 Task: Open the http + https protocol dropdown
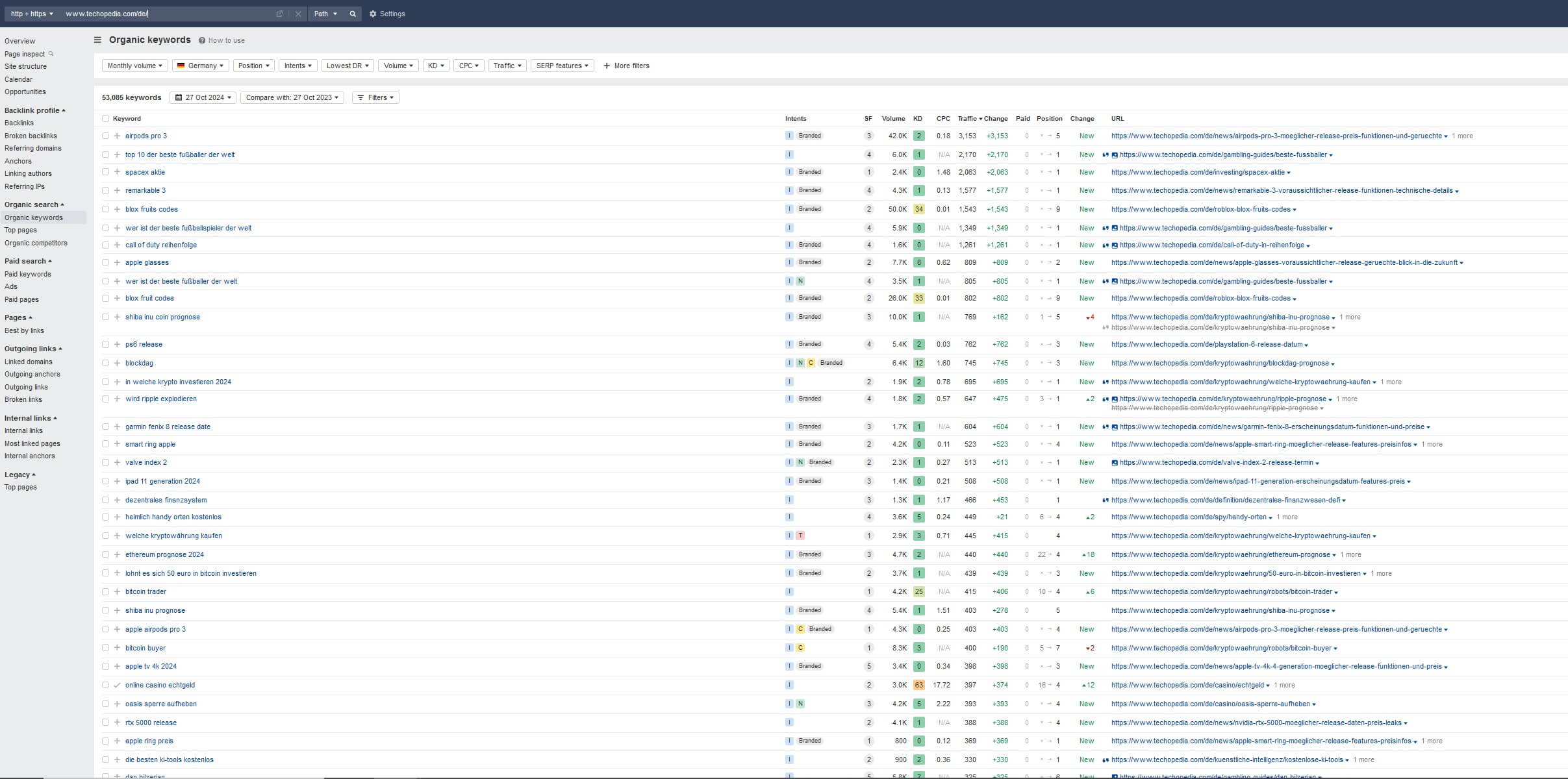[x=32, y=14]
